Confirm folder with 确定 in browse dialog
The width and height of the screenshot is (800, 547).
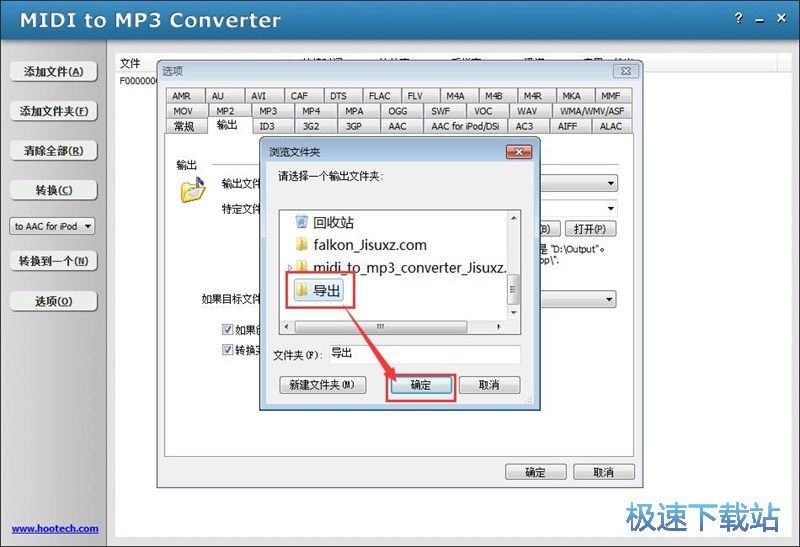(x=421, y=385)
